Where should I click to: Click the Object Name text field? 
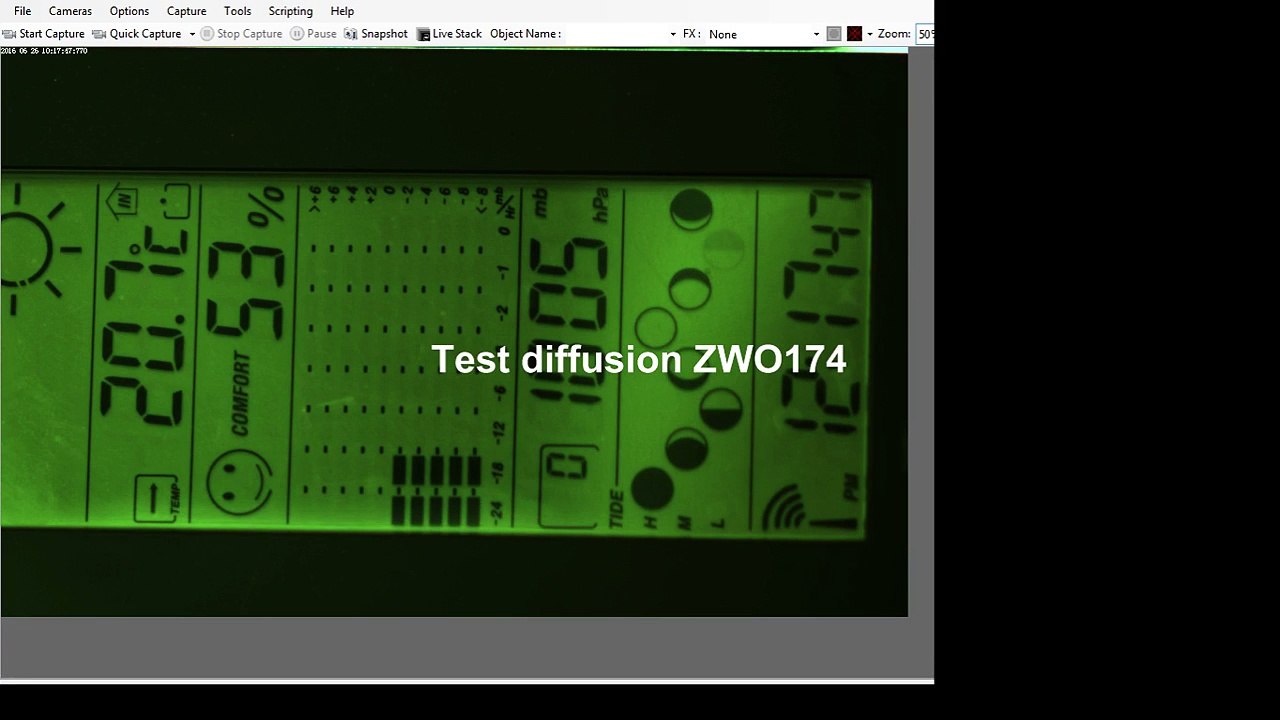click(615, 34)
